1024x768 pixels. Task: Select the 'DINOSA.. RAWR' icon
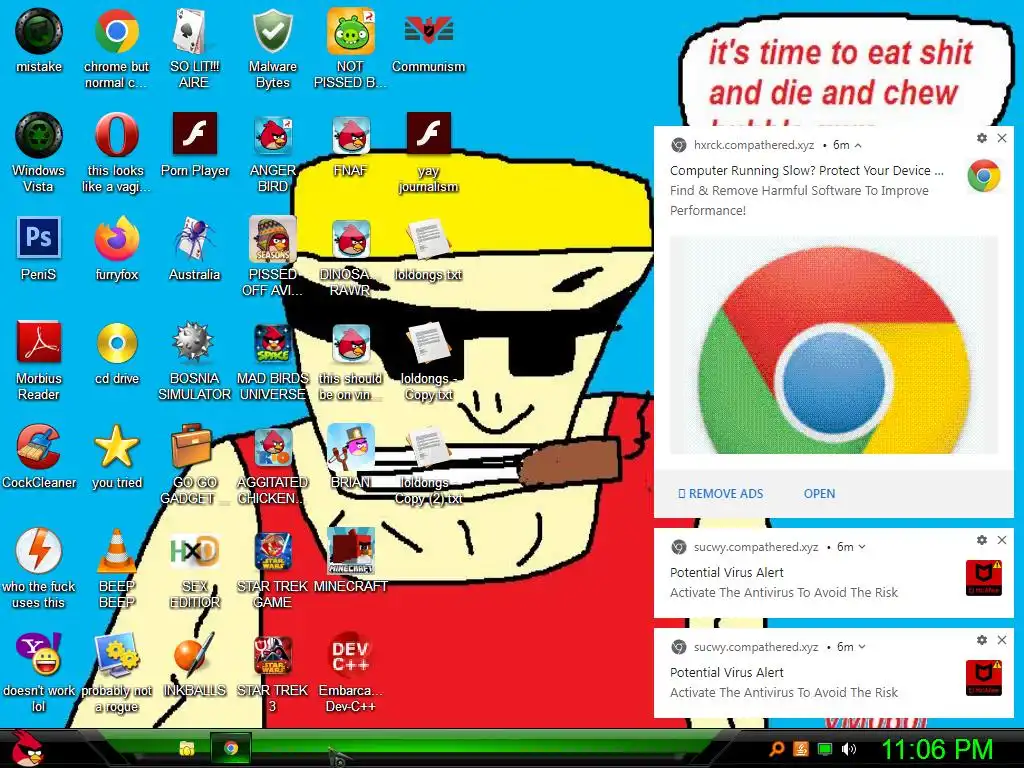point(351,239)
